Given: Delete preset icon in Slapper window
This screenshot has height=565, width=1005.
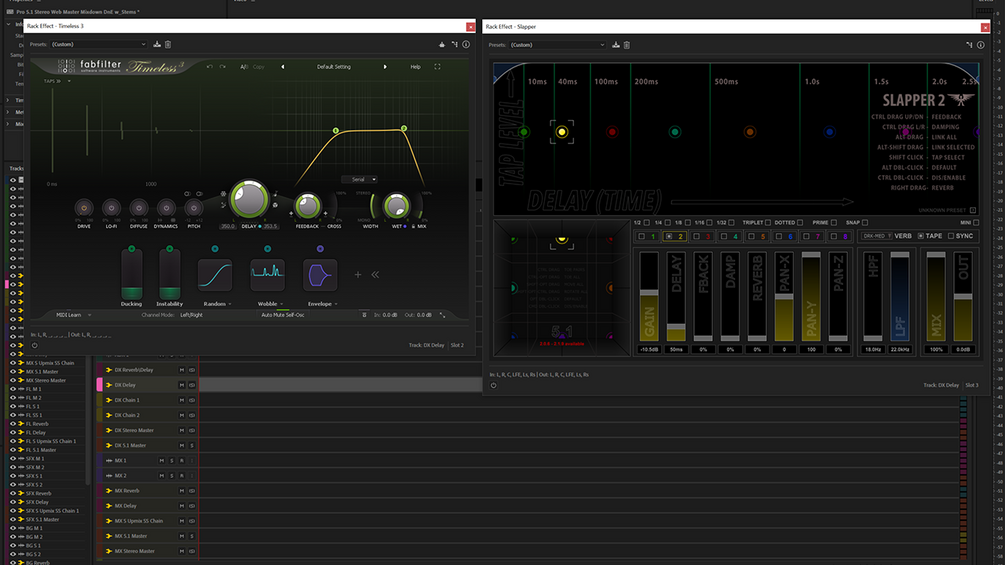Looking at the screenshot, I should click(627, 45).
